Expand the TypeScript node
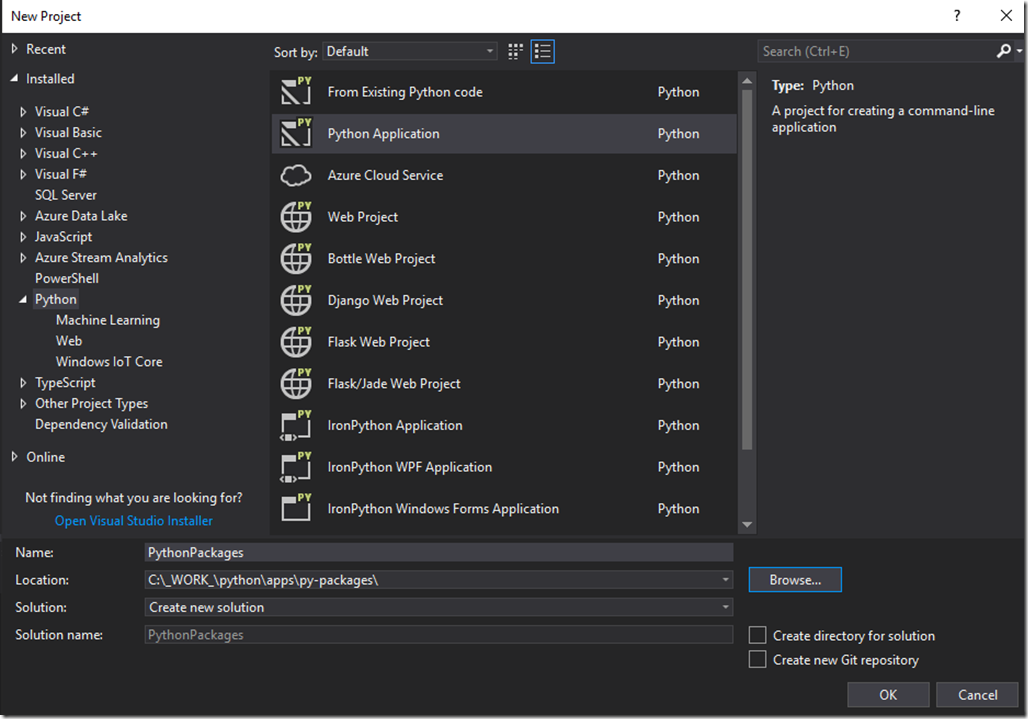Viewport: 1028px width, 719px height. pos(23,383)
